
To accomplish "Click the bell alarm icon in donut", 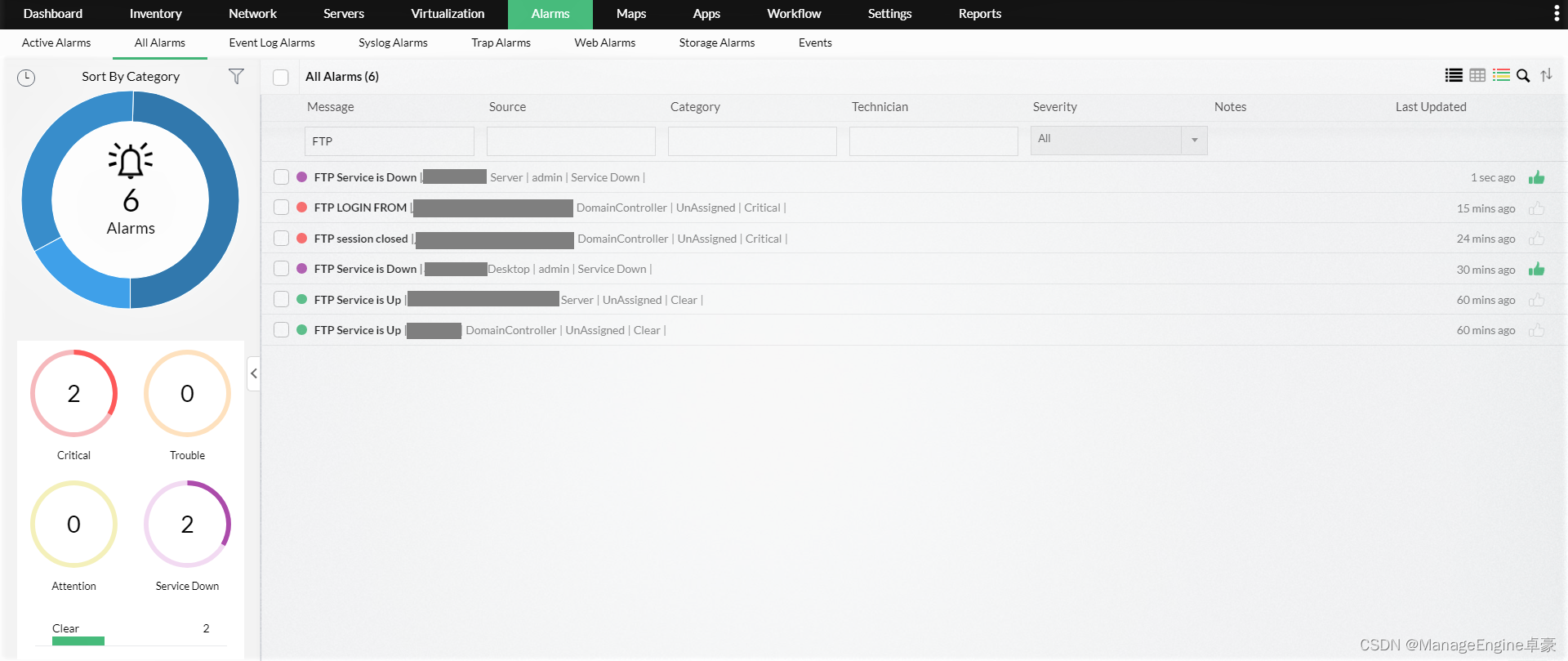I will click(131, 161).
